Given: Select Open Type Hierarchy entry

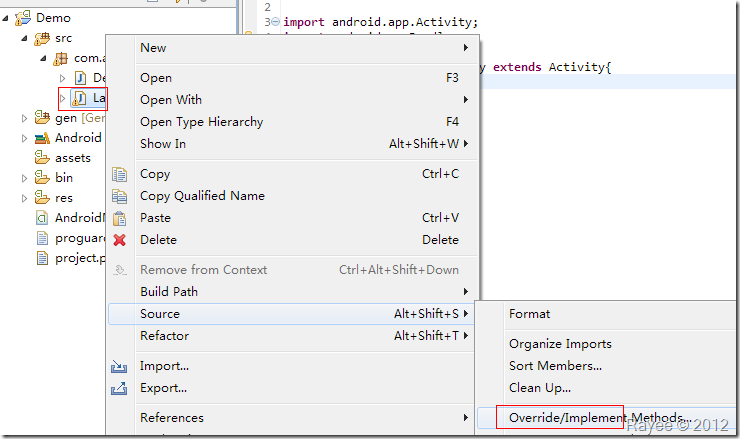Looking at the screenshot, I should [x=202, y=122].
